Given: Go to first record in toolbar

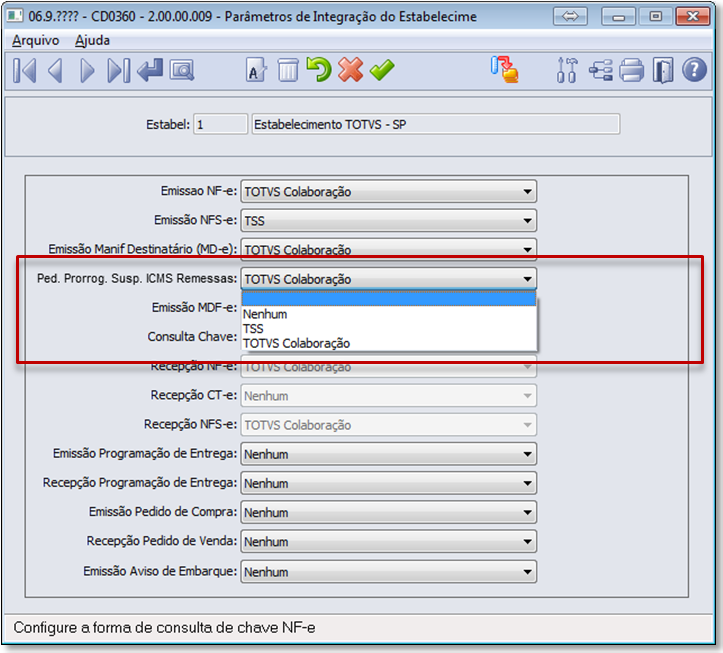Looking at the screenshot, I should (x=24, y=71).
